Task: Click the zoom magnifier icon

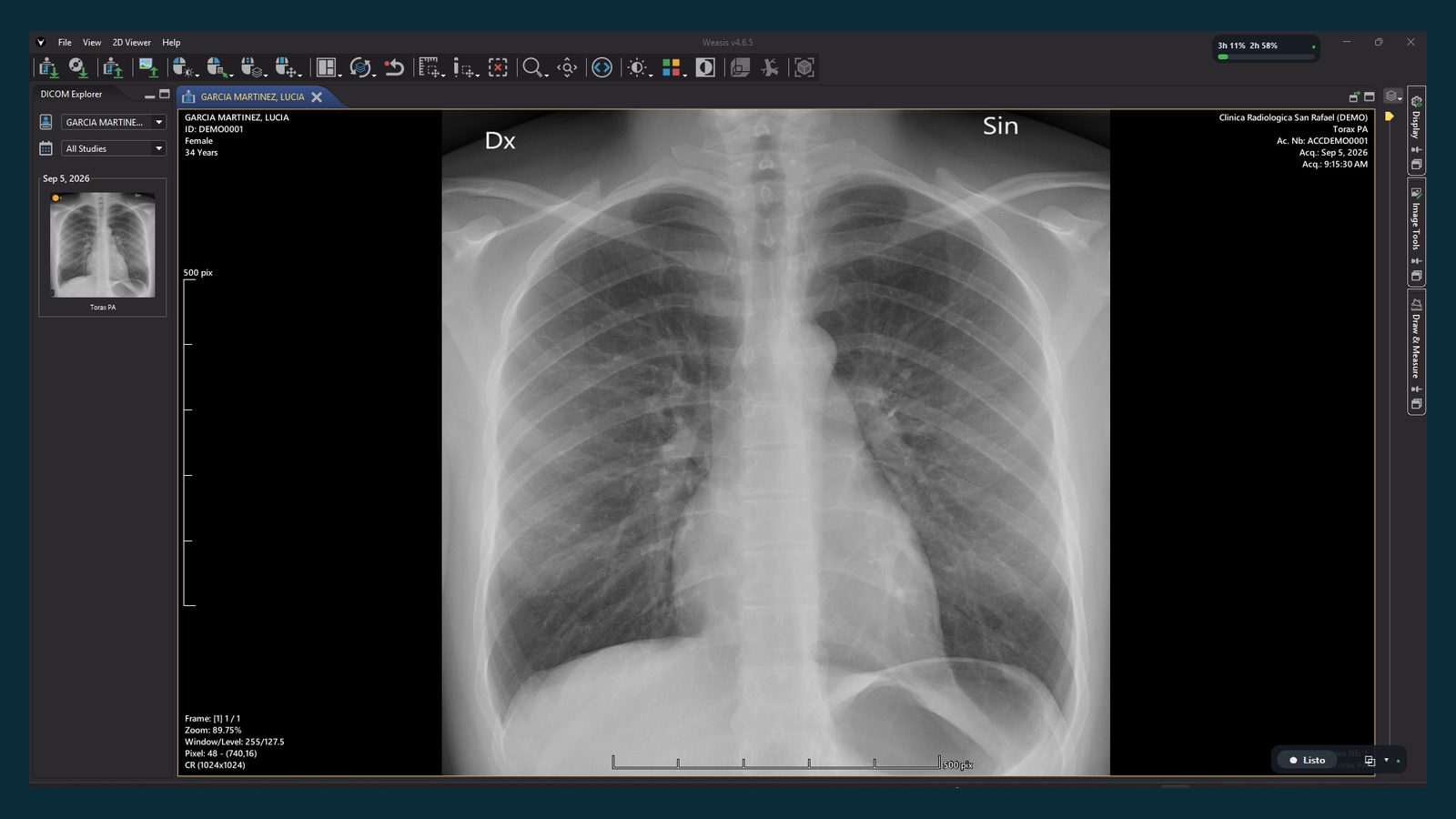Action: point(534,67)
